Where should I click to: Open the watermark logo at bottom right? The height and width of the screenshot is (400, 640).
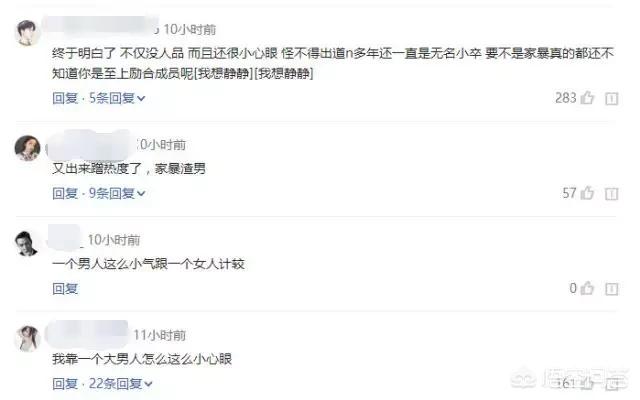coord(569,379)
